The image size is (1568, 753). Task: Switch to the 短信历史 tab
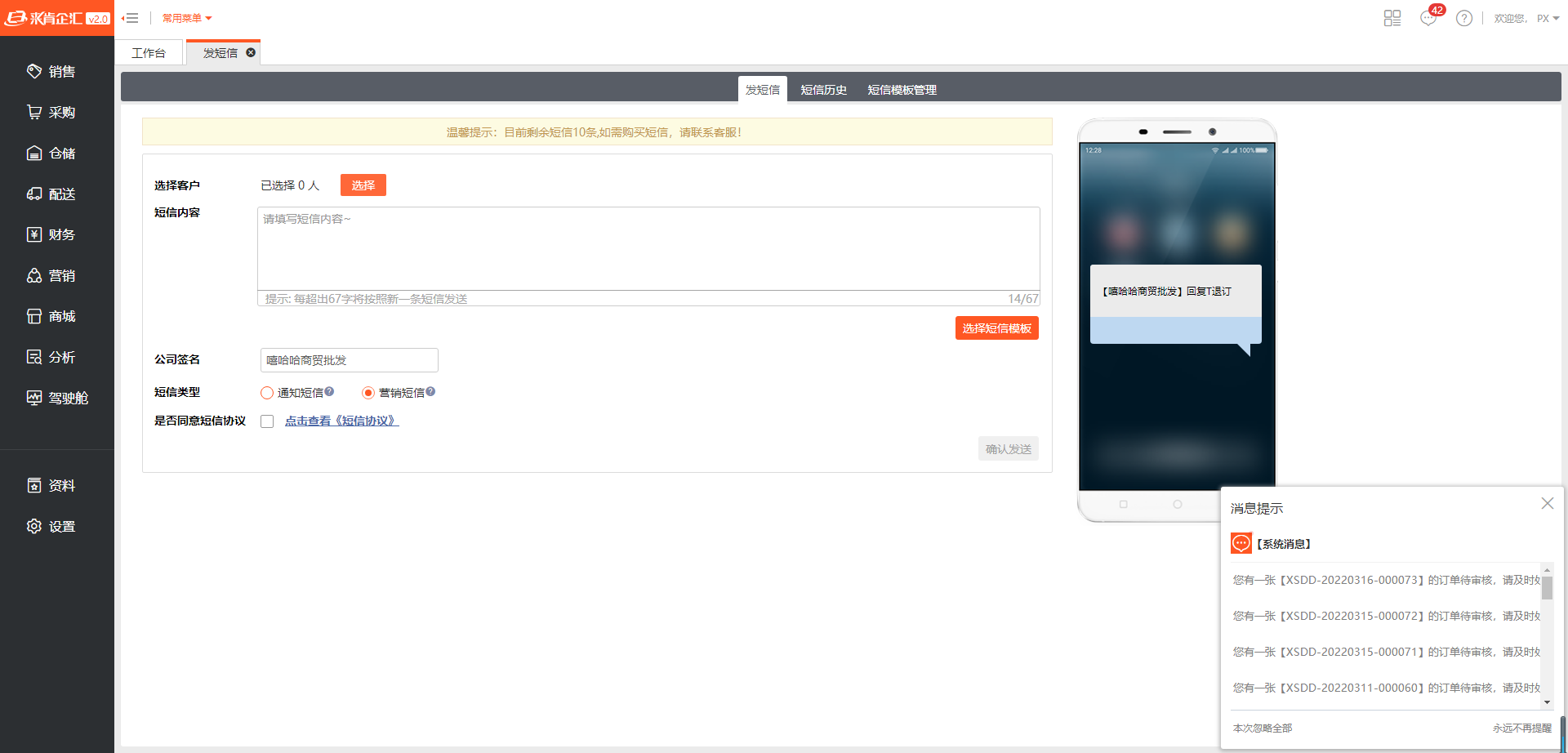point(823,90)
